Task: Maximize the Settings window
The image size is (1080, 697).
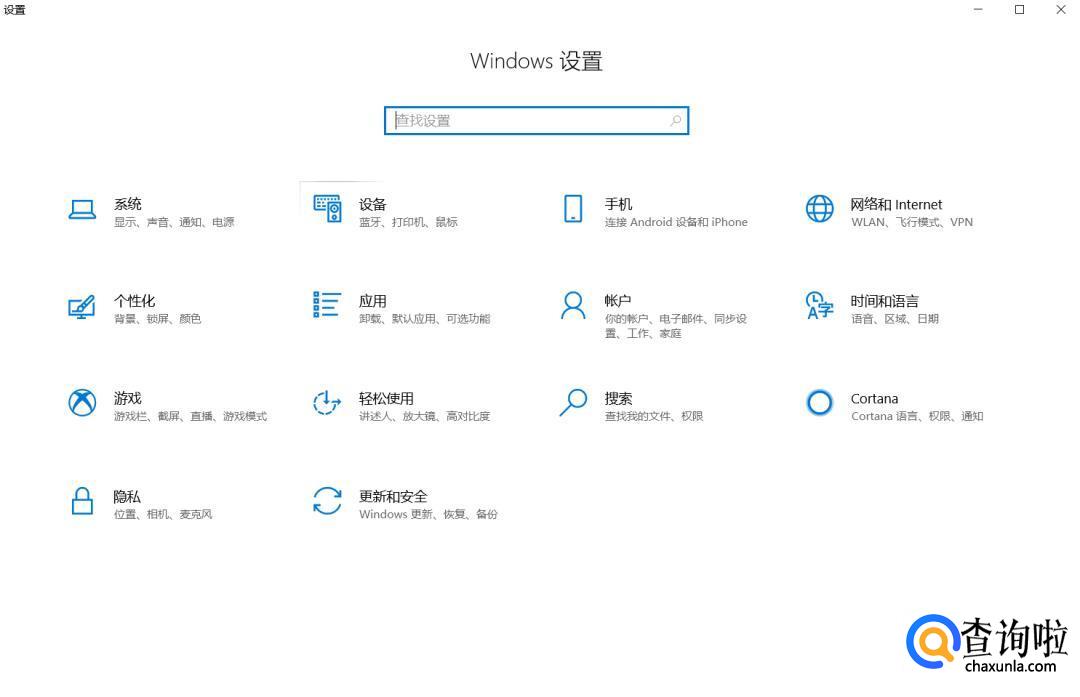Action: click(x=1019, y=10)
